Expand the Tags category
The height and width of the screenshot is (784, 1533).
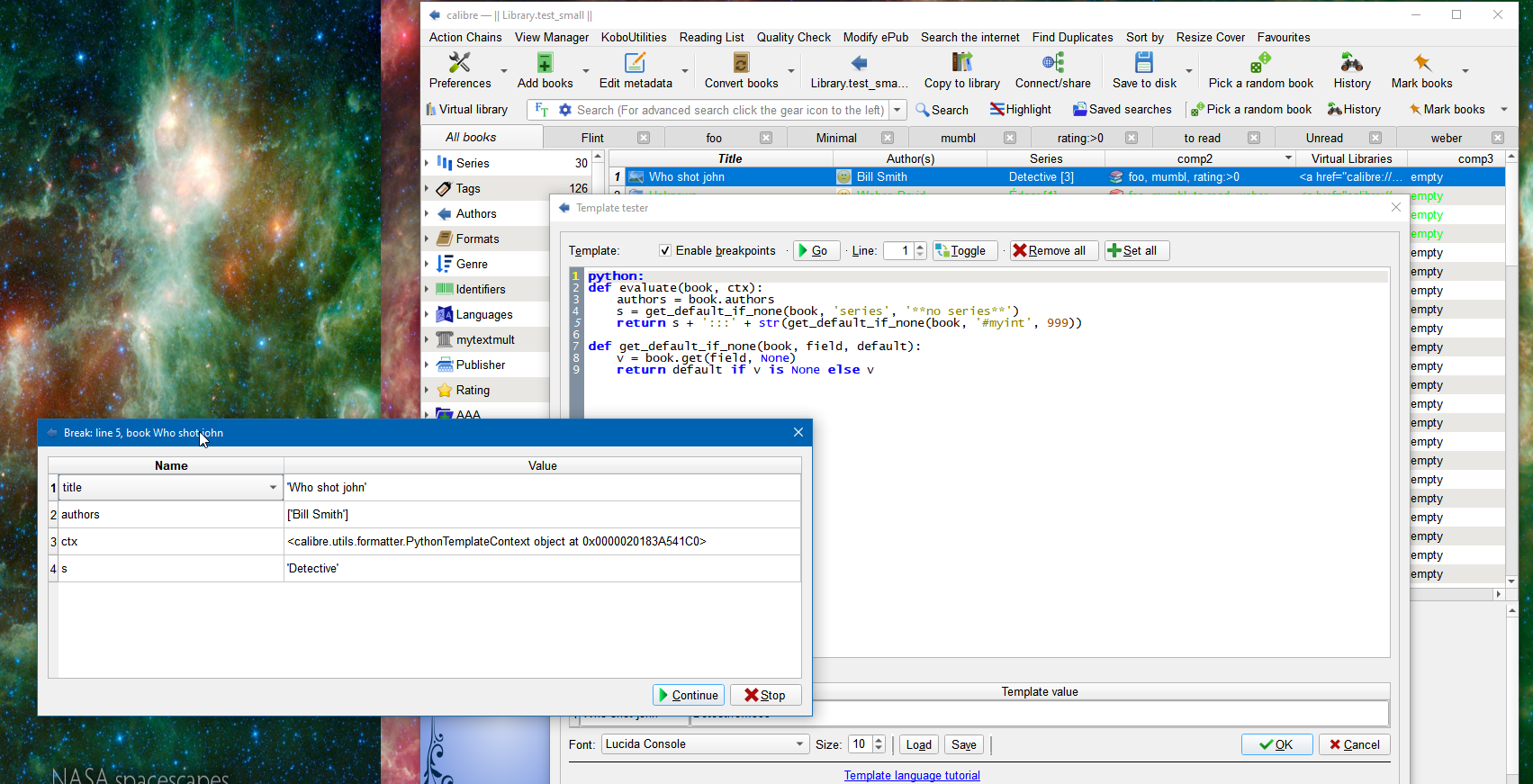(427, 188)
